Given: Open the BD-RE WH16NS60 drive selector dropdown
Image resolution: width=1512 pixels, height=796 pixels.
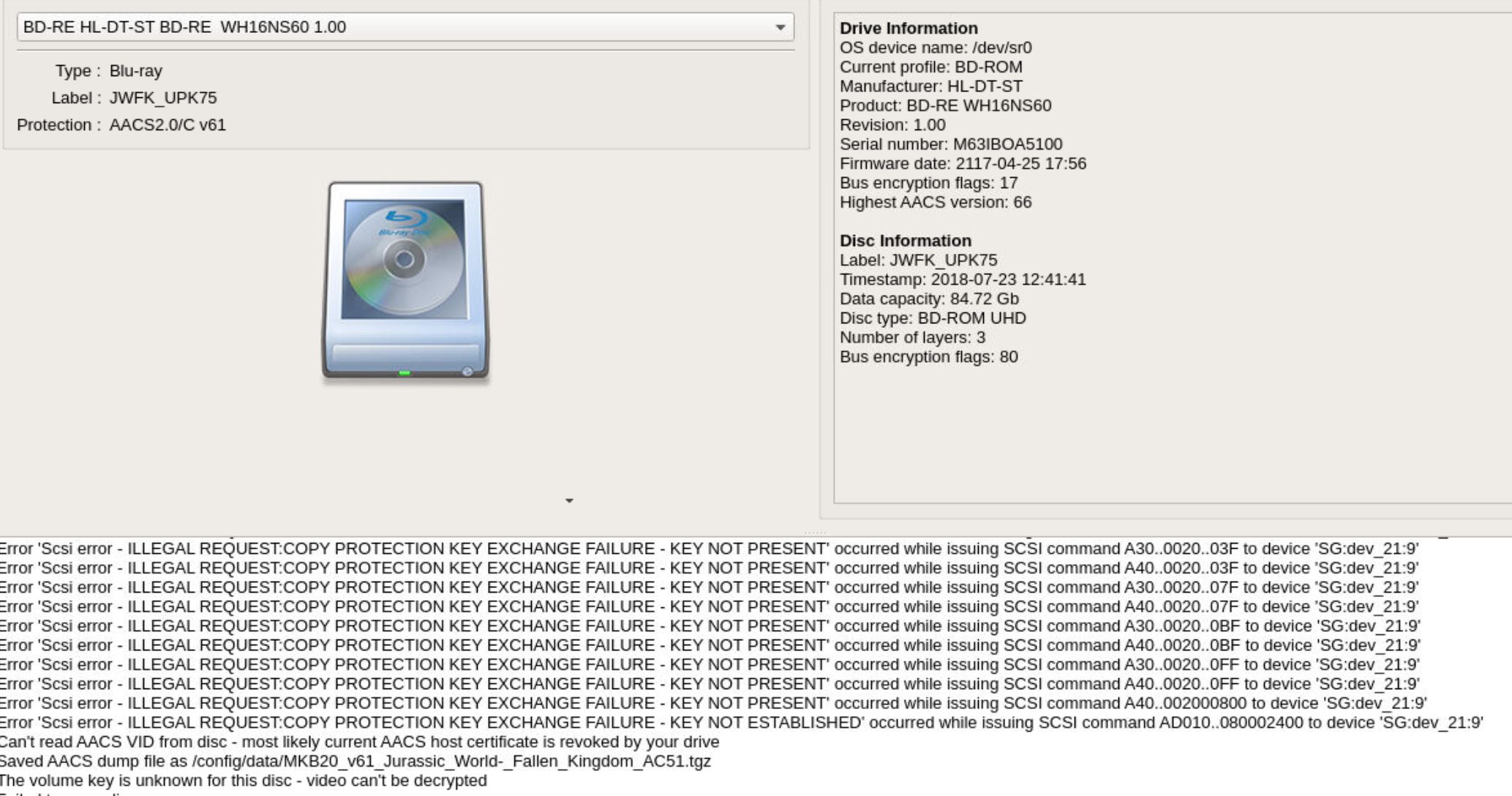Looking at the screenshot, I should [405, 27].
